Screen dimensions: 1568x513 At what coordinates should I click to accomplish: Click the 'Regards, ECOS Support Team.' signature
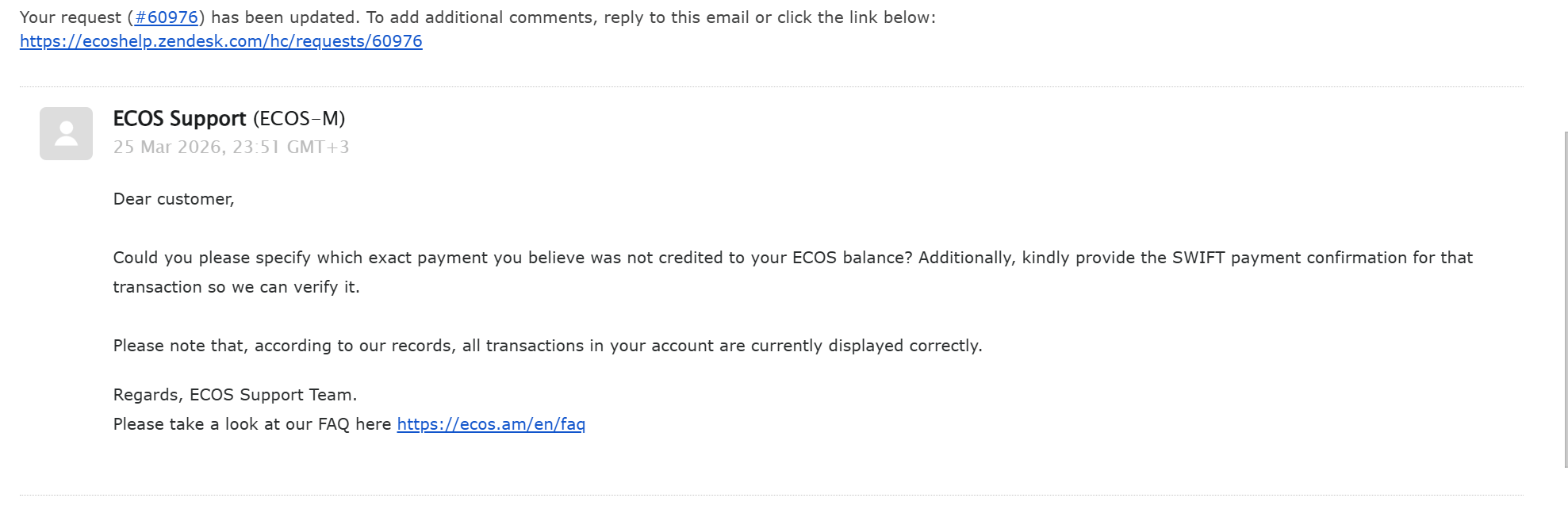(x=235, y=395)
